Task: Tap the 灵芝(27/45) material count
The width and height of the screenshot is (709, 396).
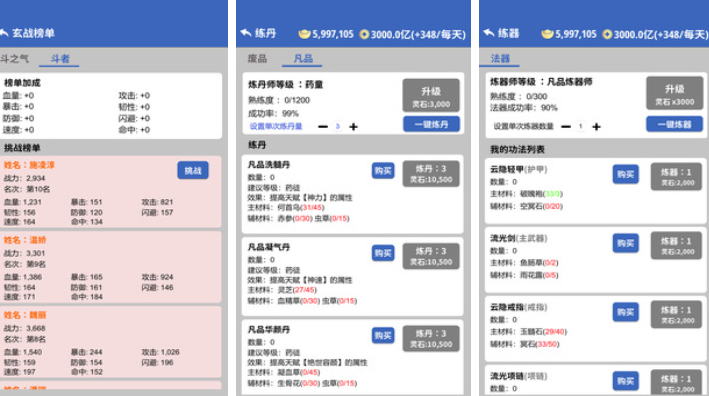Action: point(297,290)
